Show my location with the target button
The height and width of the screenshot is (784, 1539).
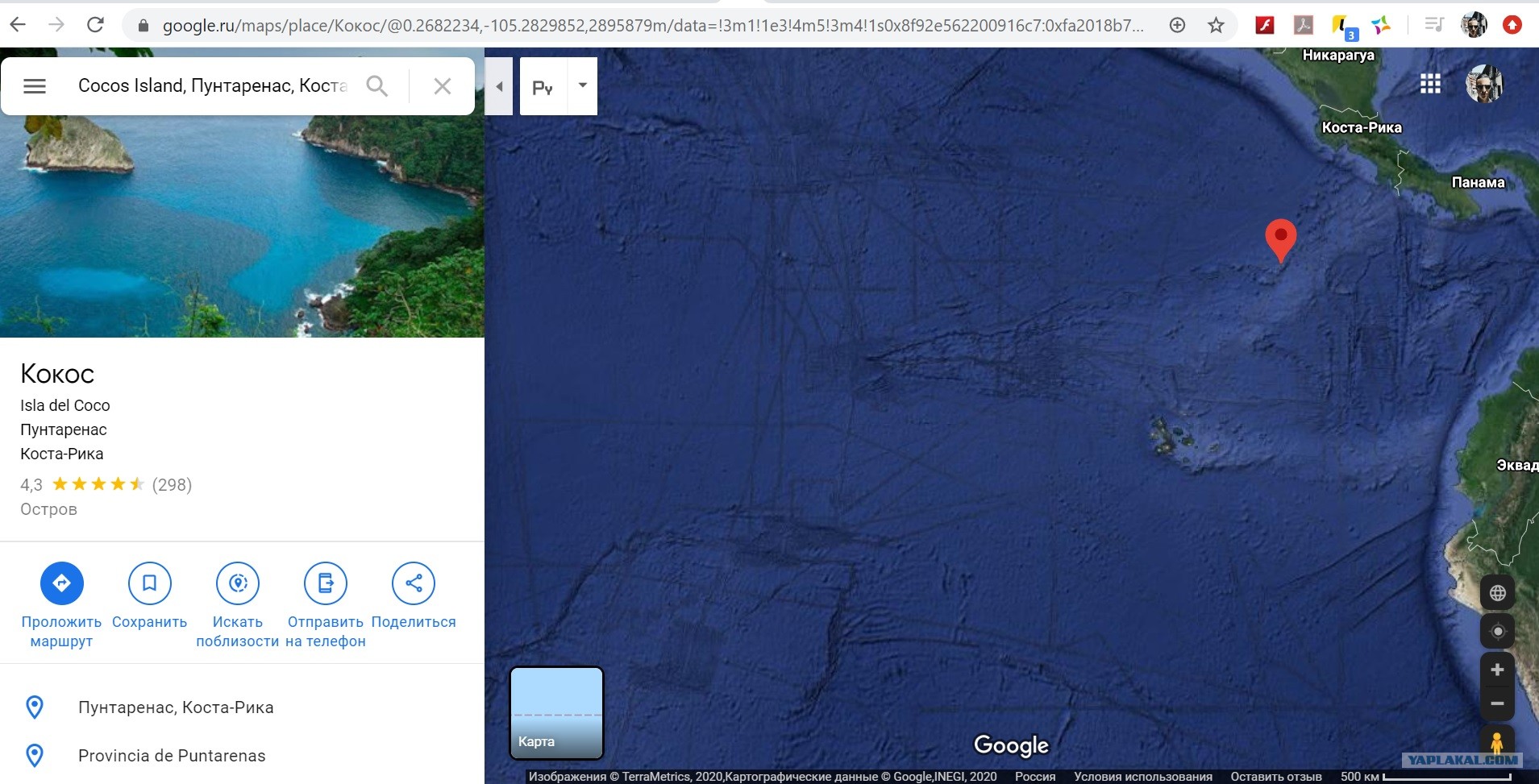point(1497,632)
